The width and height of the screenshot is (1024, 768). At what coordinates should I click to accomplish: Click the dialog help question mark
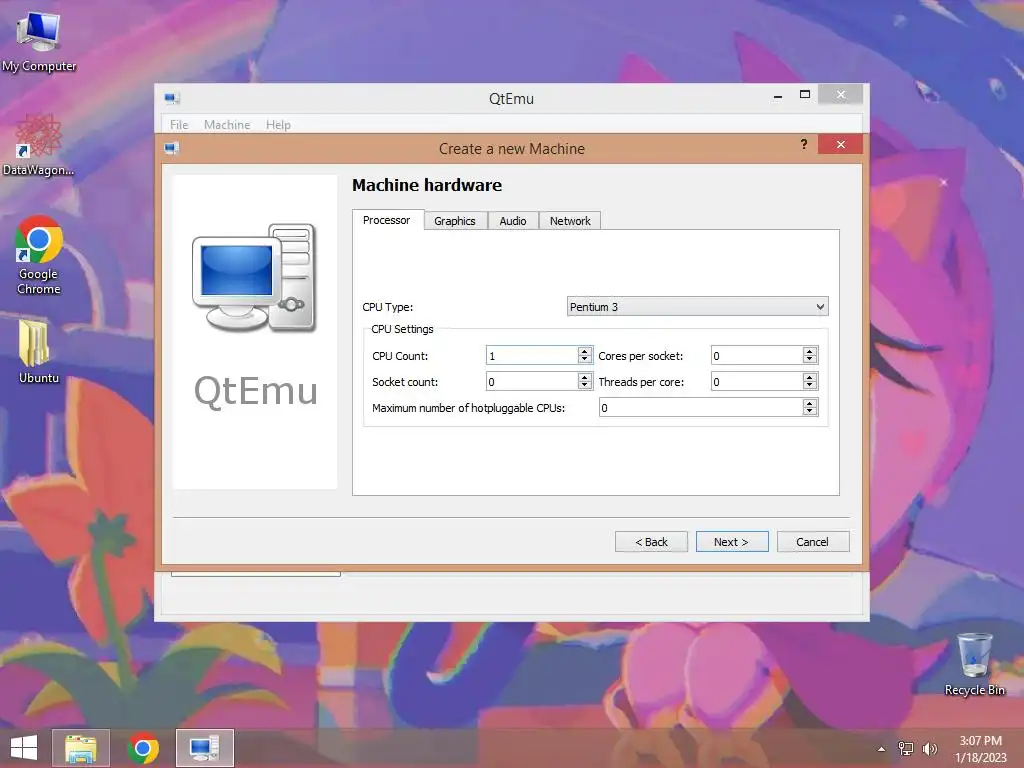pos(804,144)
